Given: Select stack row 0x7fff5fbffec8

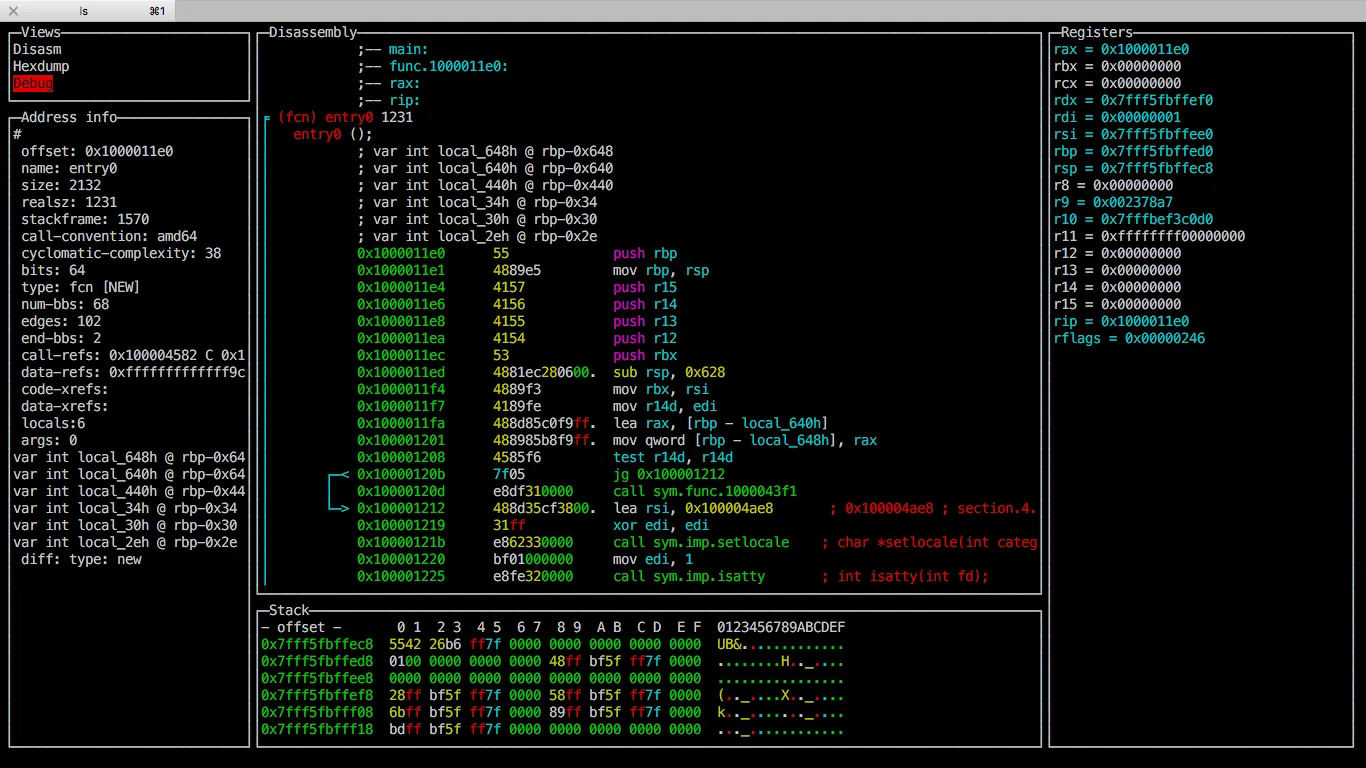Looking at the screenshot, I should click(553, 644).
